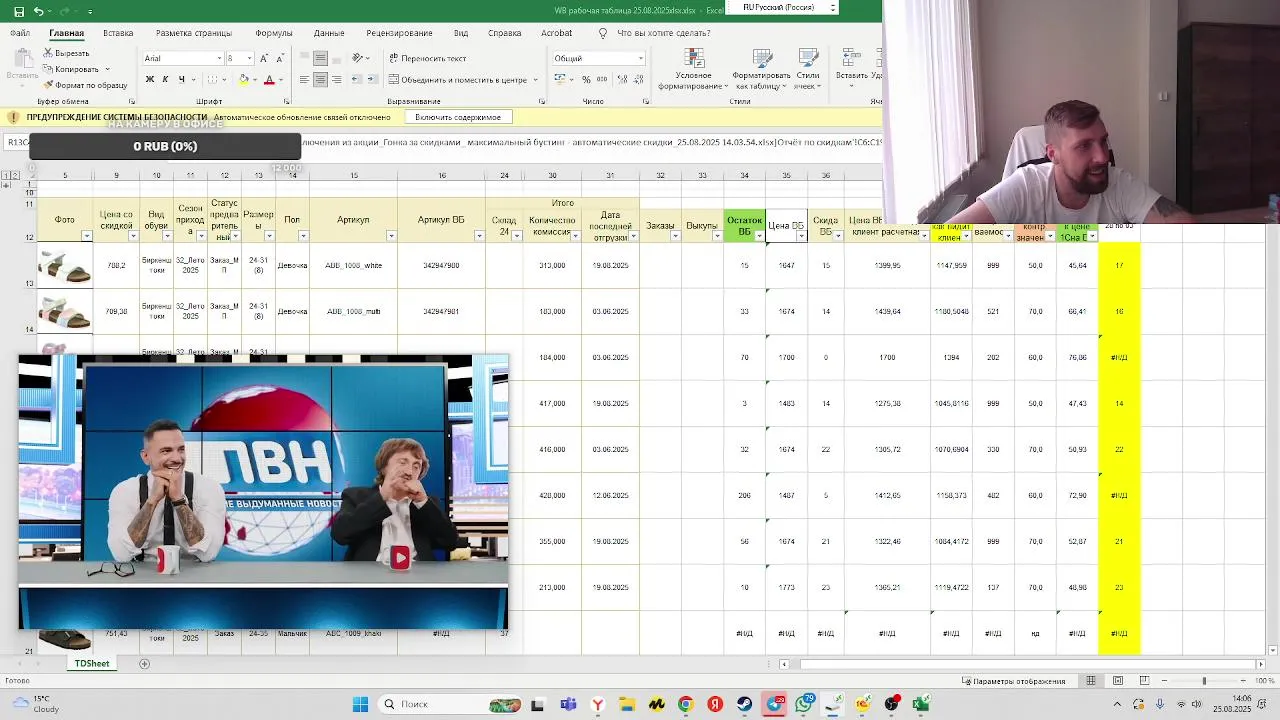This screenshot has width=1280, height=720.
Task: Cut selection with the scissors Вырезать icon
Action: (66, 53)
